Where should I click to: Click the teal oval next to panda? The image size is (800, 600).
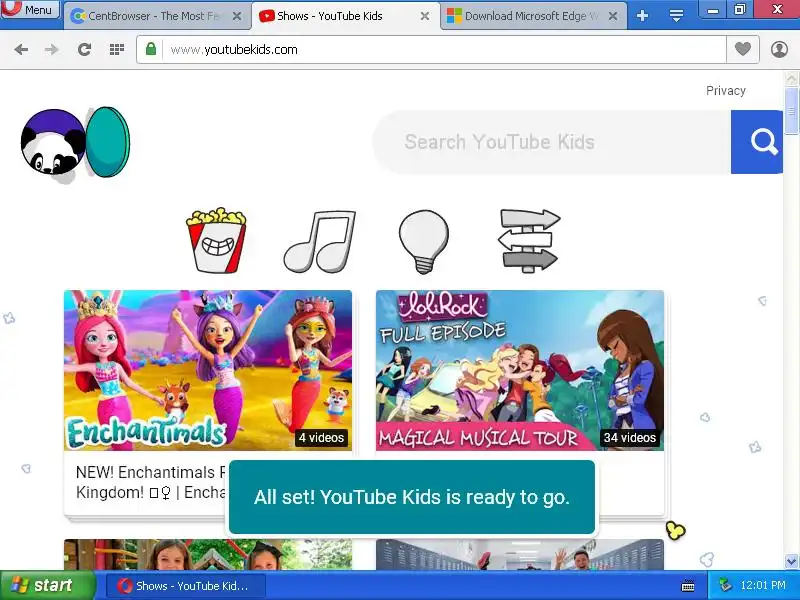point(107,142)
